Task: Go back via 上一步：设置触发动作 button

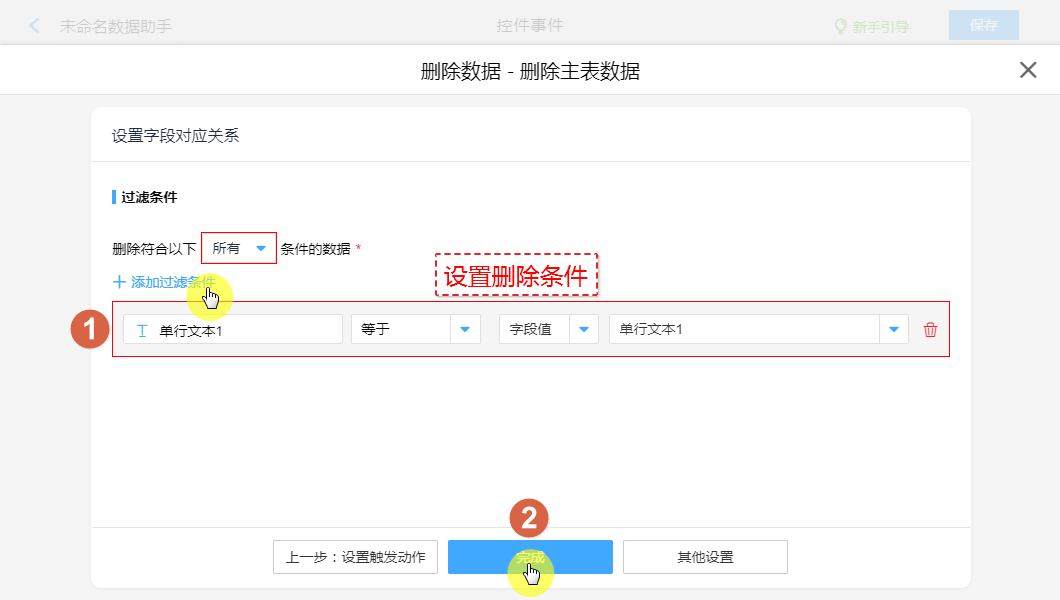Action: point(355,557)
